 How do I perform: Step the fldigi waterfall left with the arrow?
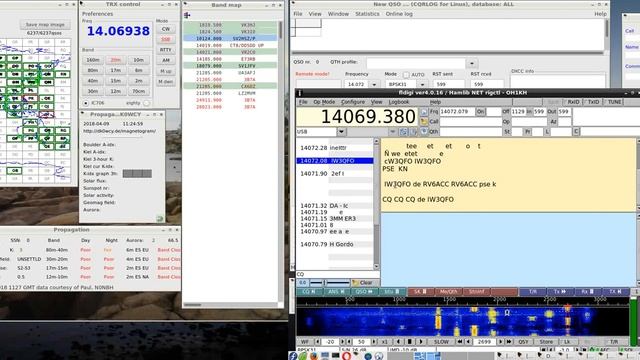(399, 342)
